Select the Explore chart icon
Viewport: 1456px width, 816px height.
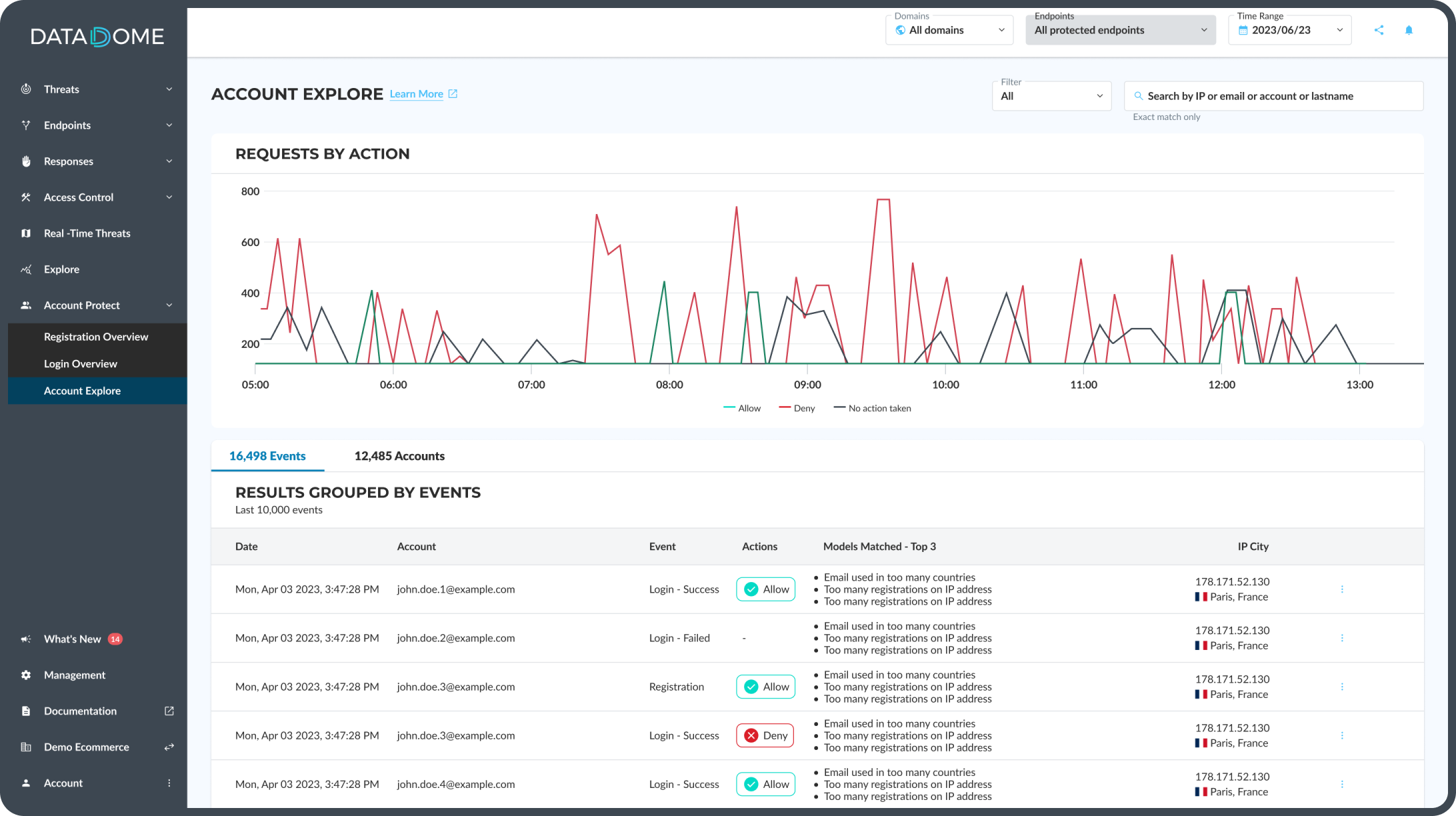tap(25, 269)
